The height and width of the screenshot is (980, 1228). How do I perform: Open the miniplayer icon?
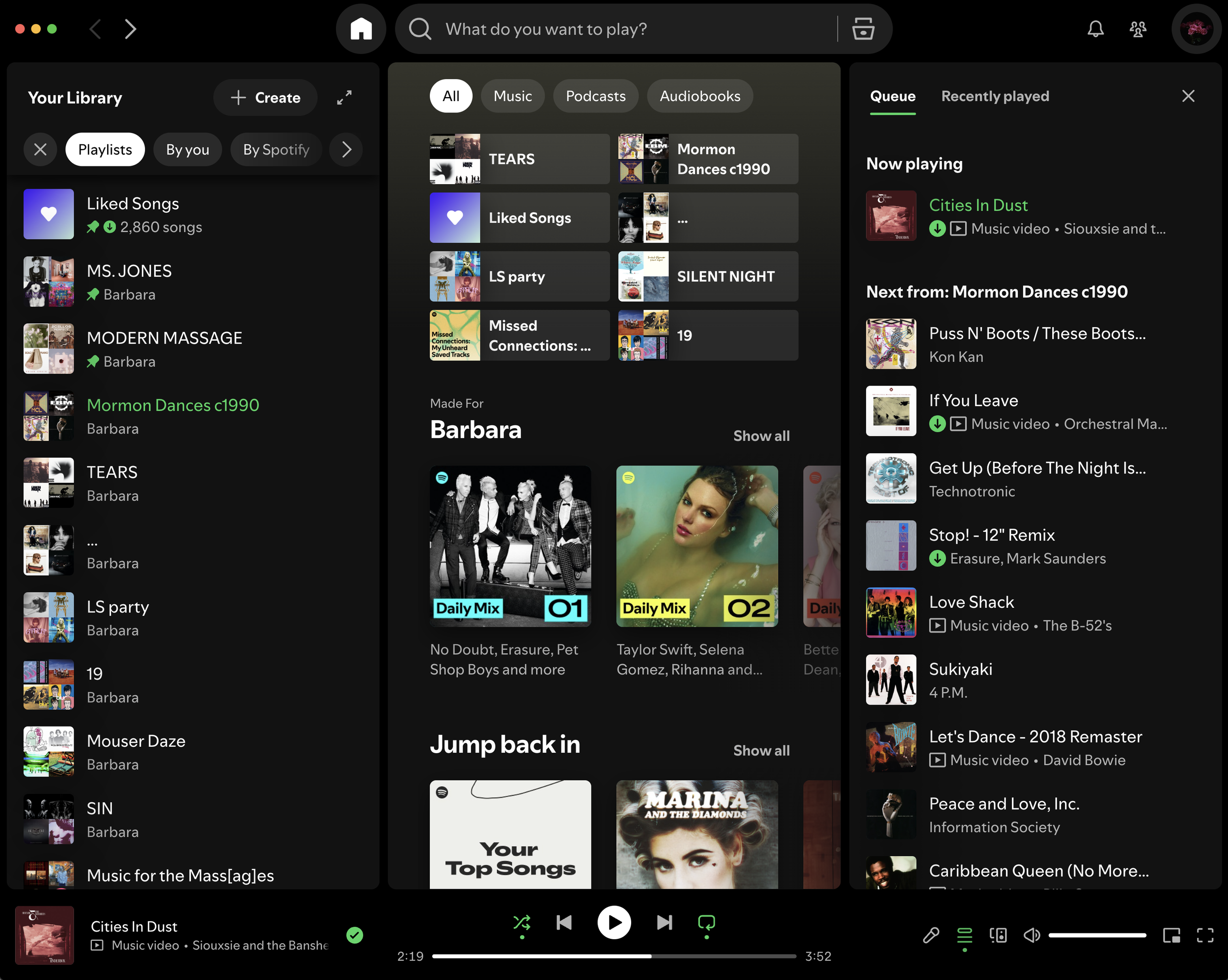pyautogui.click(x=1171, y=935)
